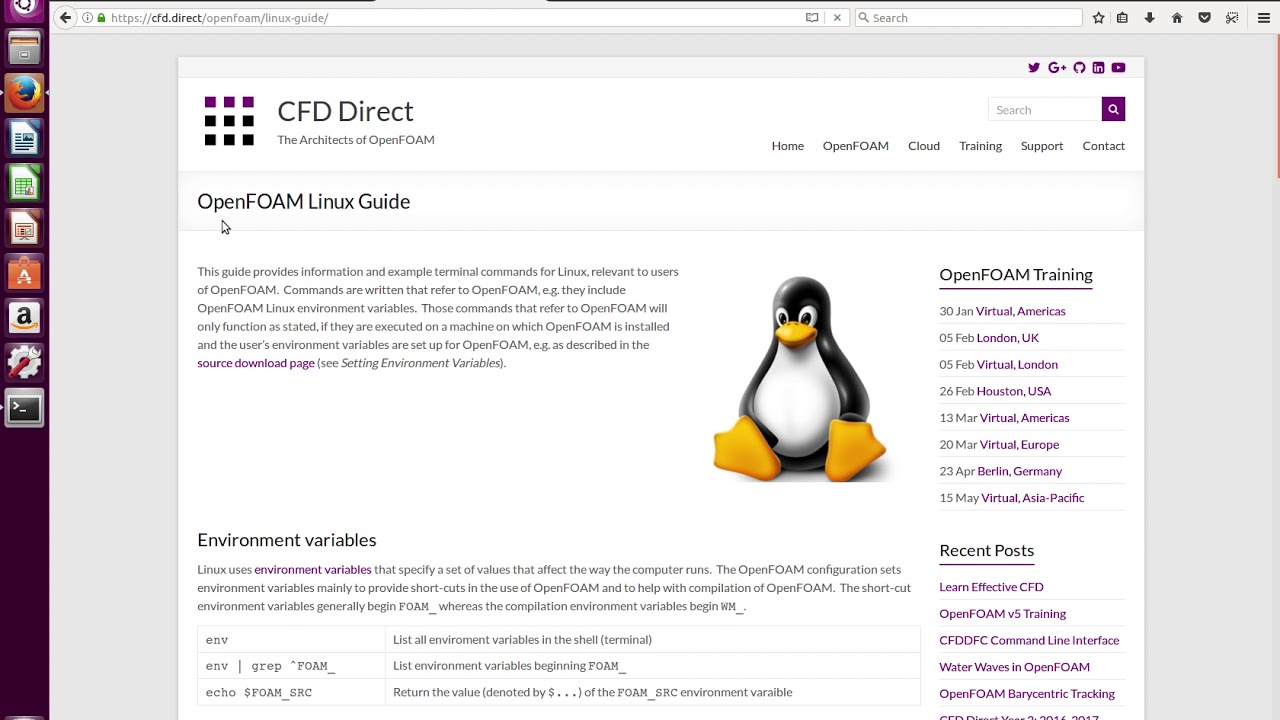Show bookmarks list icon in toolbar
The height and width of the screenshot is (720, 1280).
[x=1123, y=18]
